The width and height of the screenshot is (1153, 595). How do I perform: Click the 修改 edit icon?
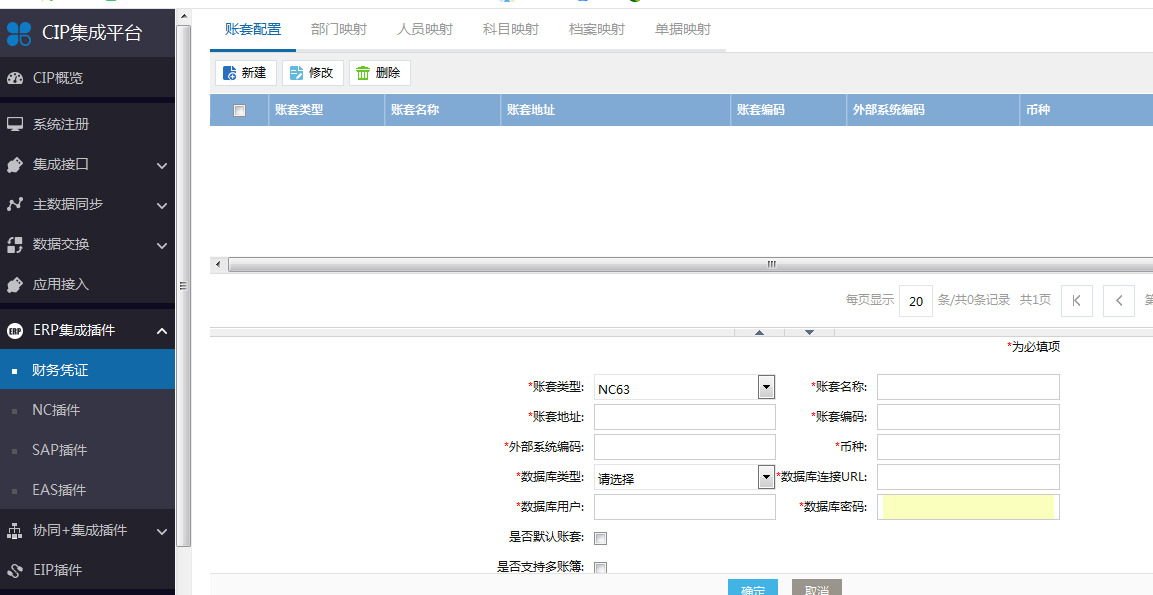296,73
